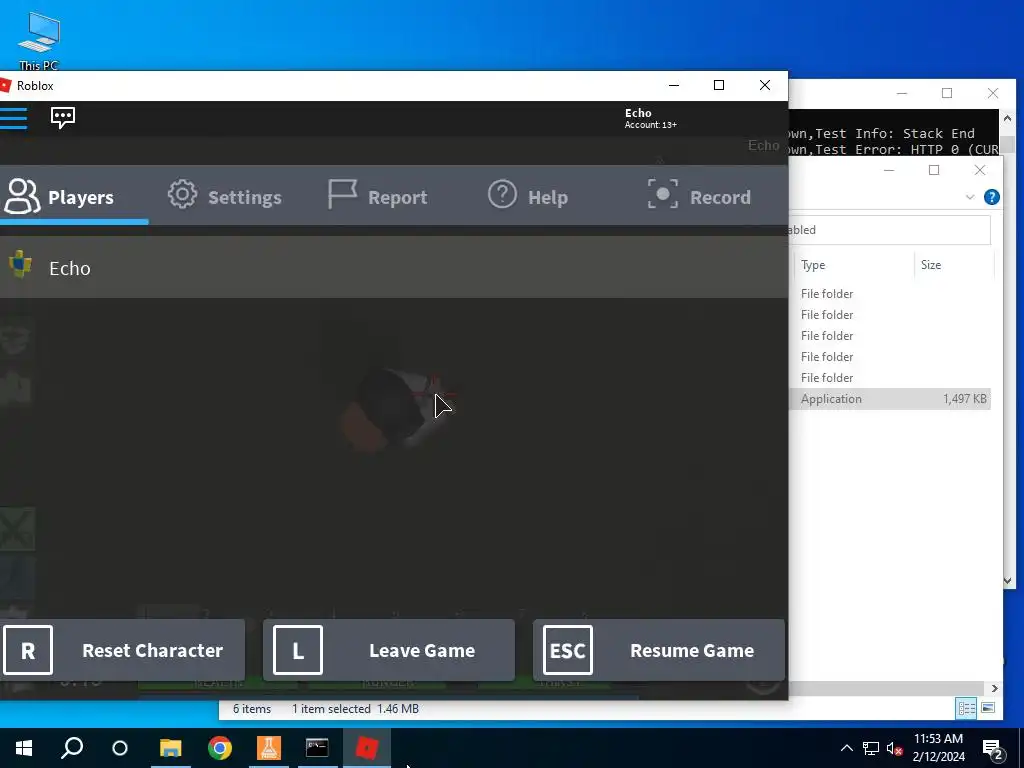Viewport: 1024px width, 768px height.
Task: Click the Help question mark icon
Action: [502, 195]
